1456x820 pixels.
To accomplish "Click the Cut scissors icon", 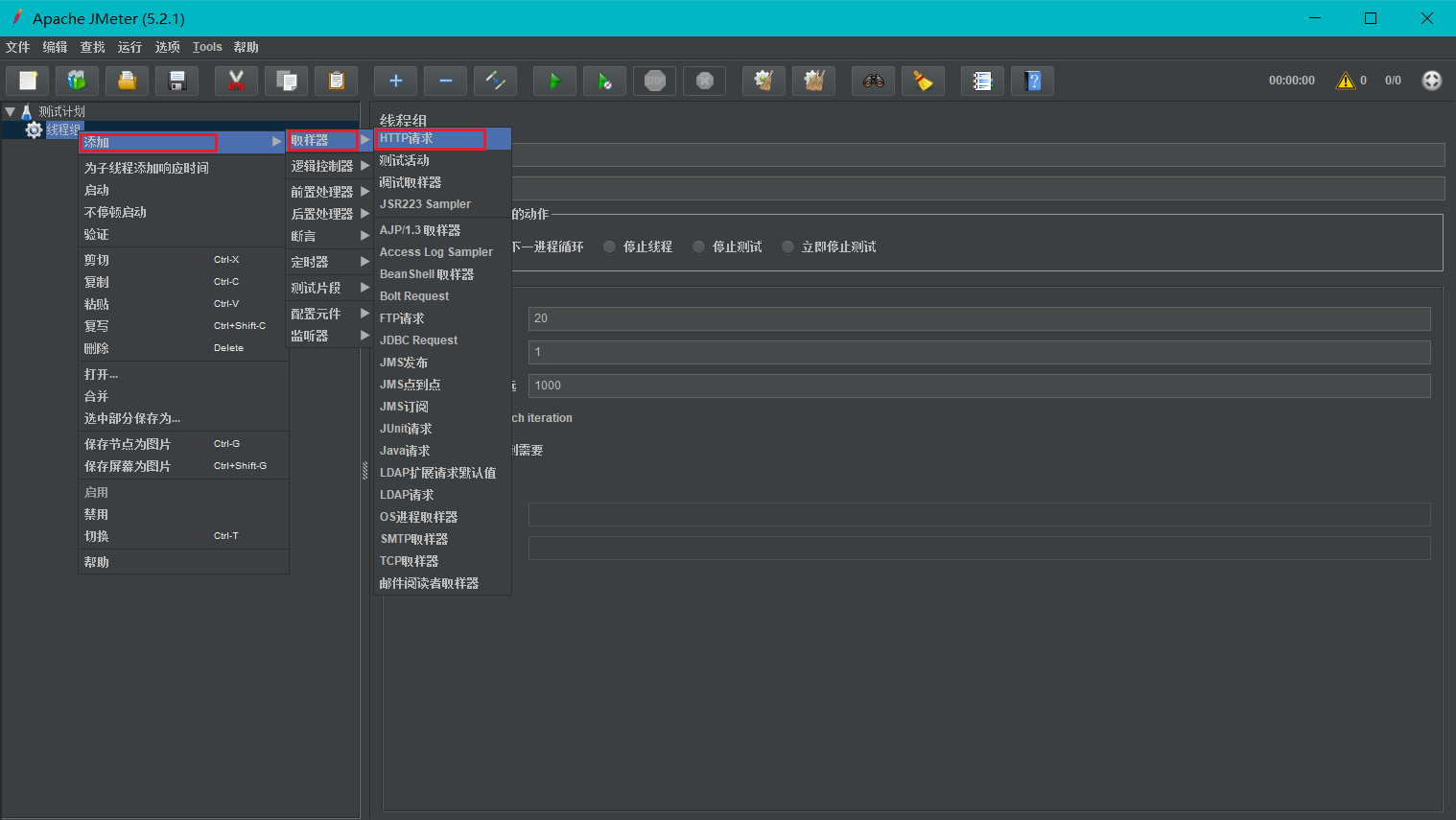I will 236,81.
